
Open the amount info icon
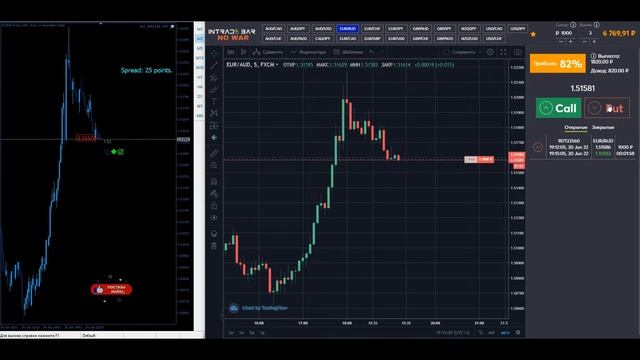click(x=573, y=25)
